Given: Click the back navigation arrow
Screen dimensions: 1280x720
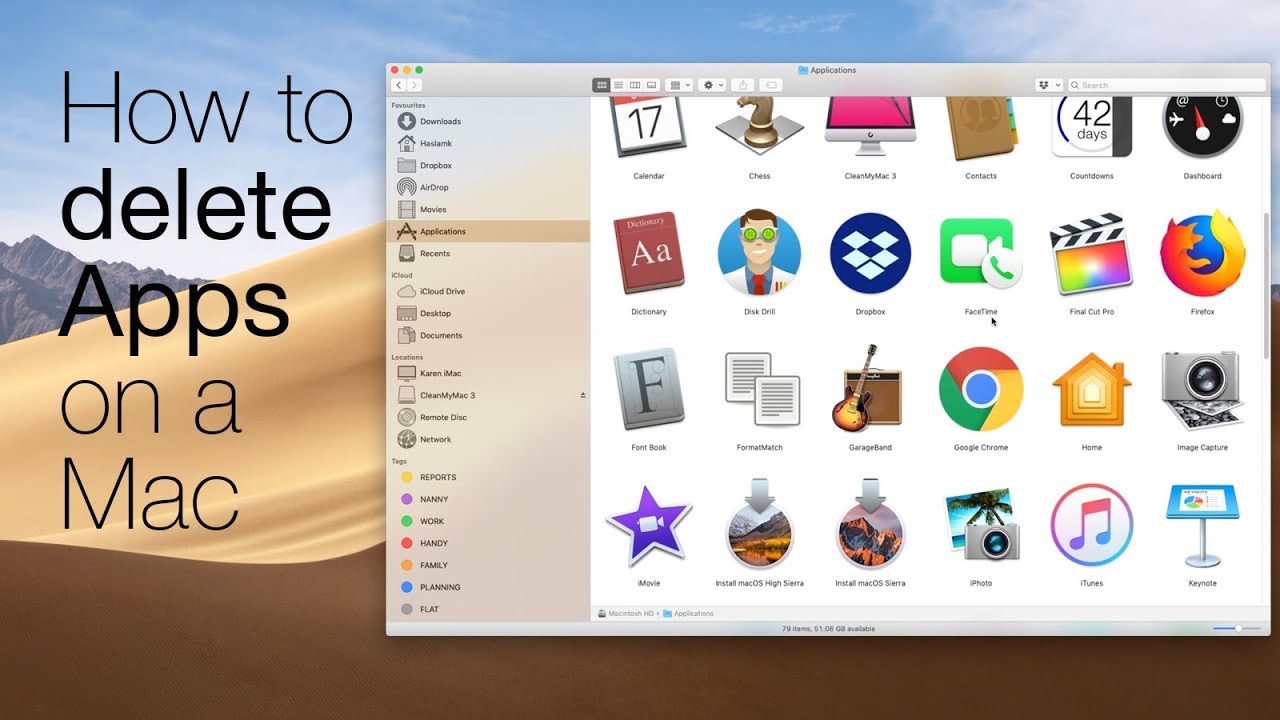Looking at the screenshot, I should [x=398, y=85].
